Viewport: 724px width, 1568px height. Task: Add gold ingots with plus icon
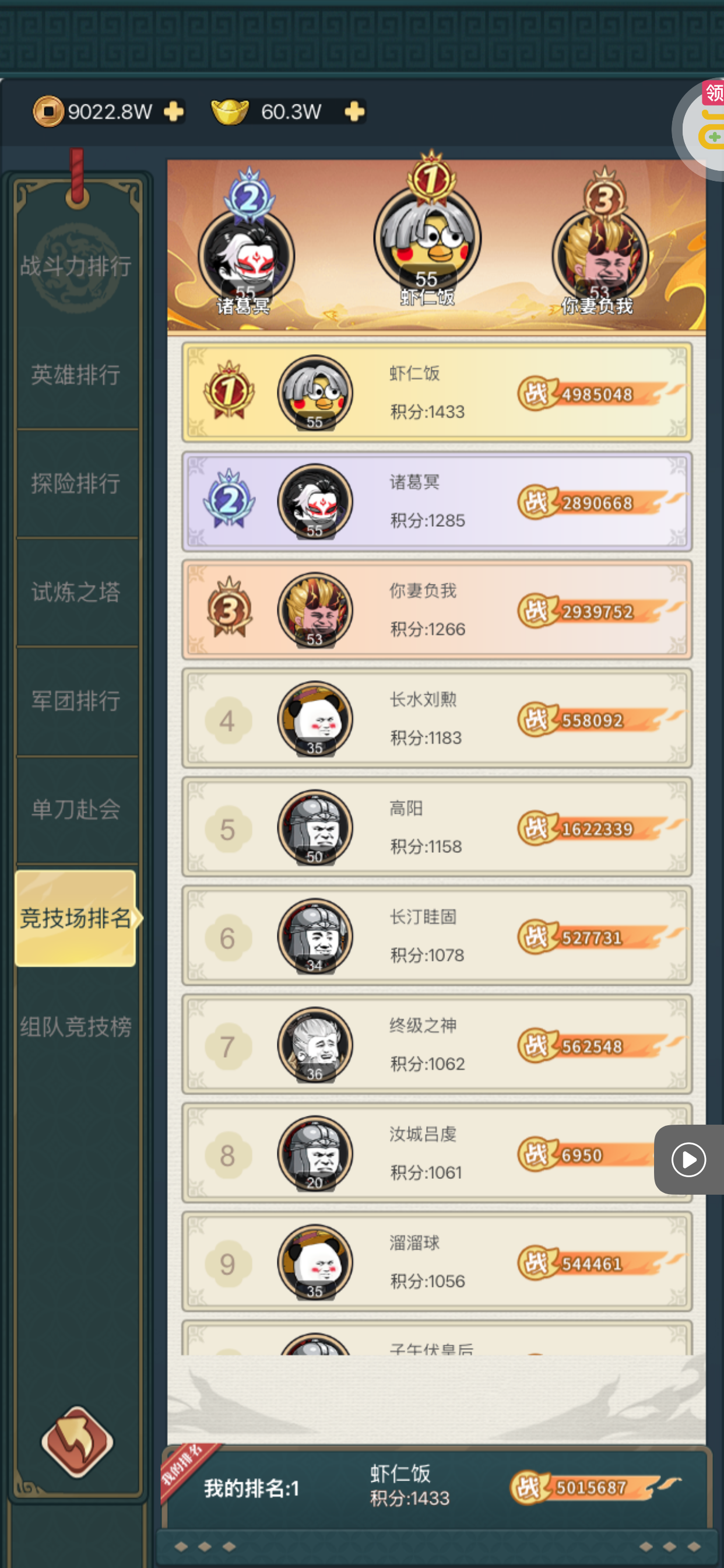354,112
